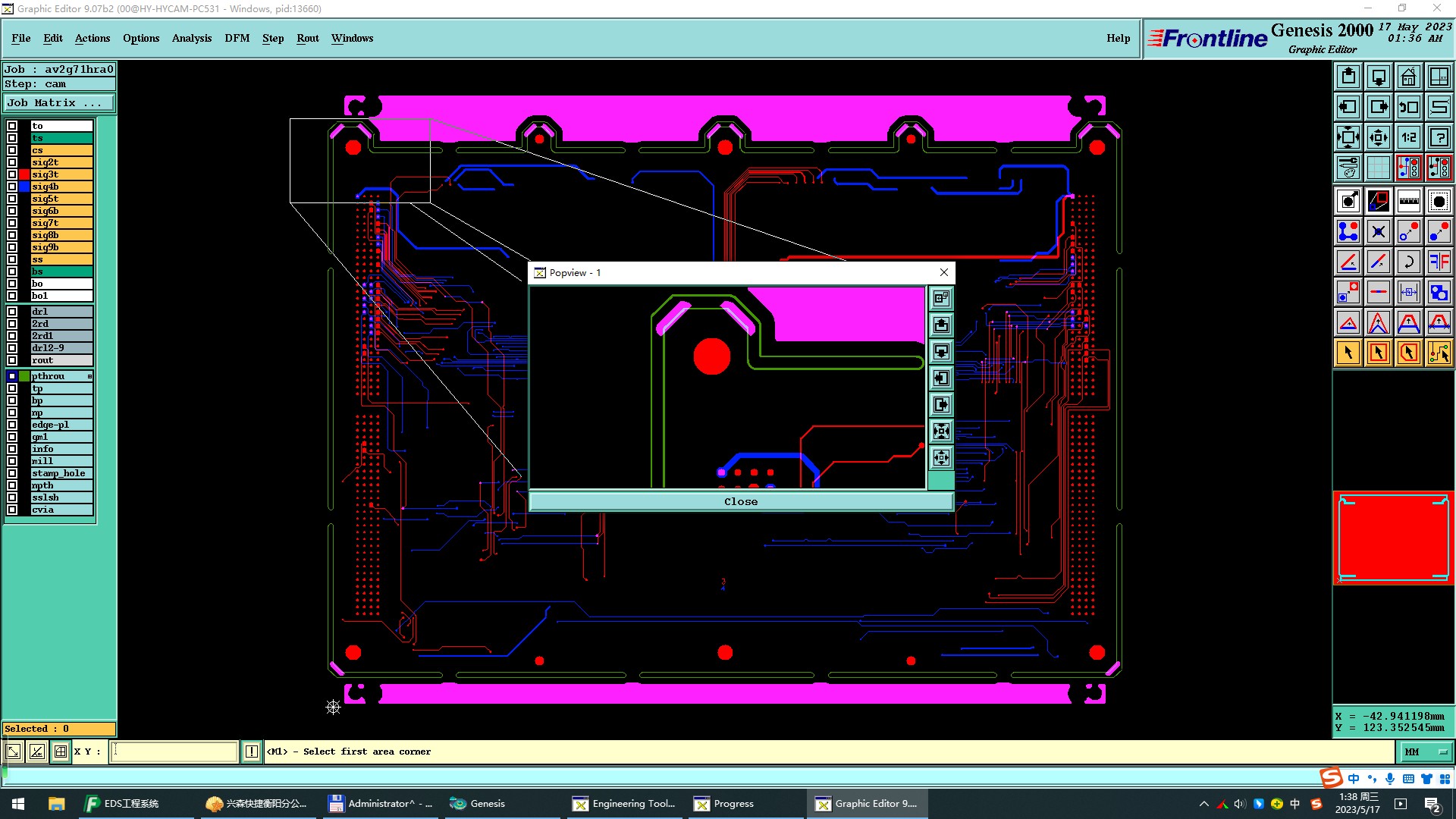Viewport: 1456px width, 819px height.
Task: Open the MM units dropdown
Action: [1425, 752]
